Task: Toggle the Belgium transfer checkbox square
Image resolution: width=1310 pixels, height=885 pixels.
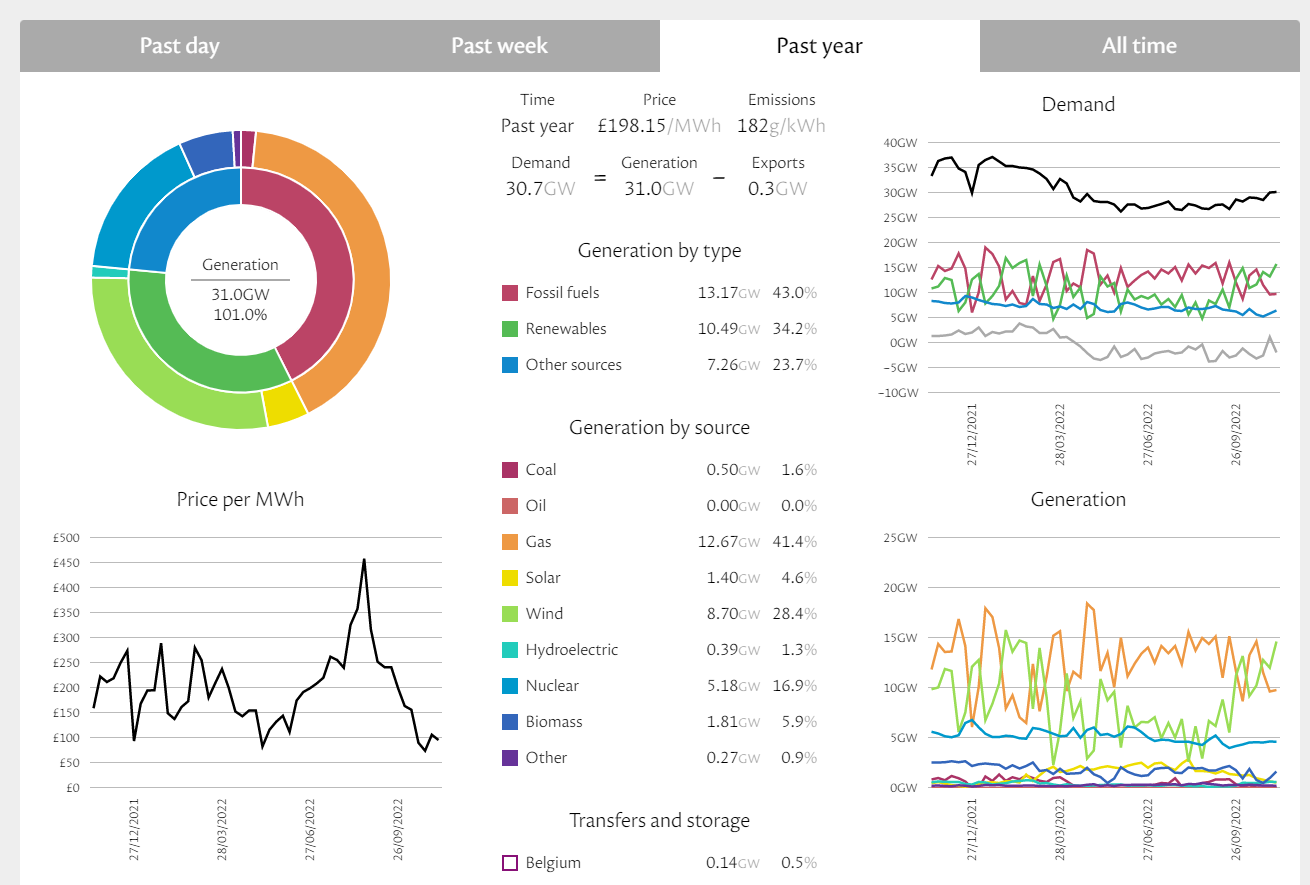Action: pos(510,863)
